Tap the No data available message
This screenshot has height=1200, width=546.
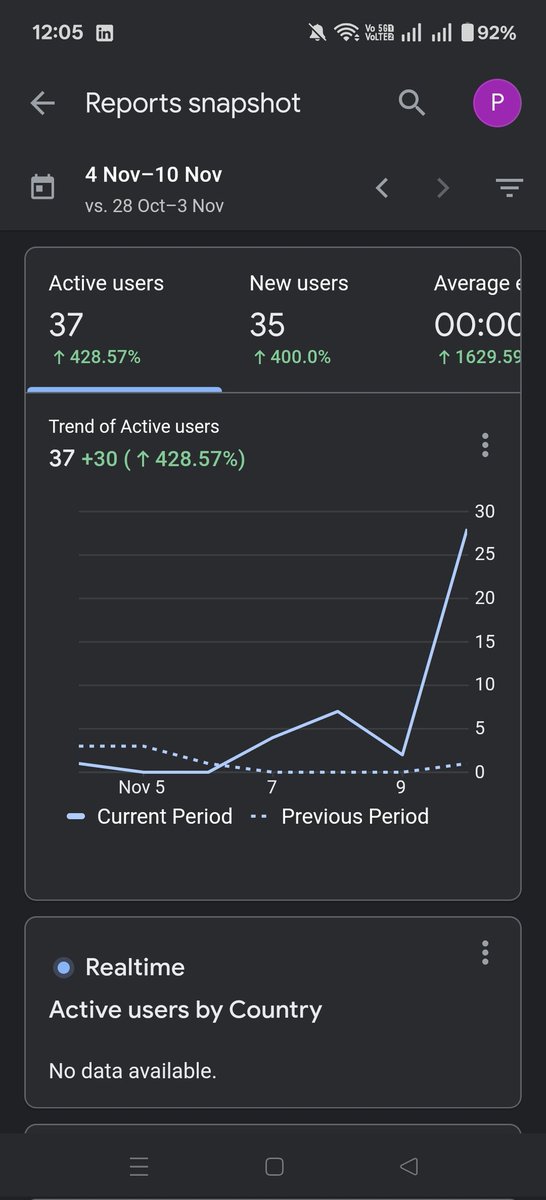(132, 1071)
